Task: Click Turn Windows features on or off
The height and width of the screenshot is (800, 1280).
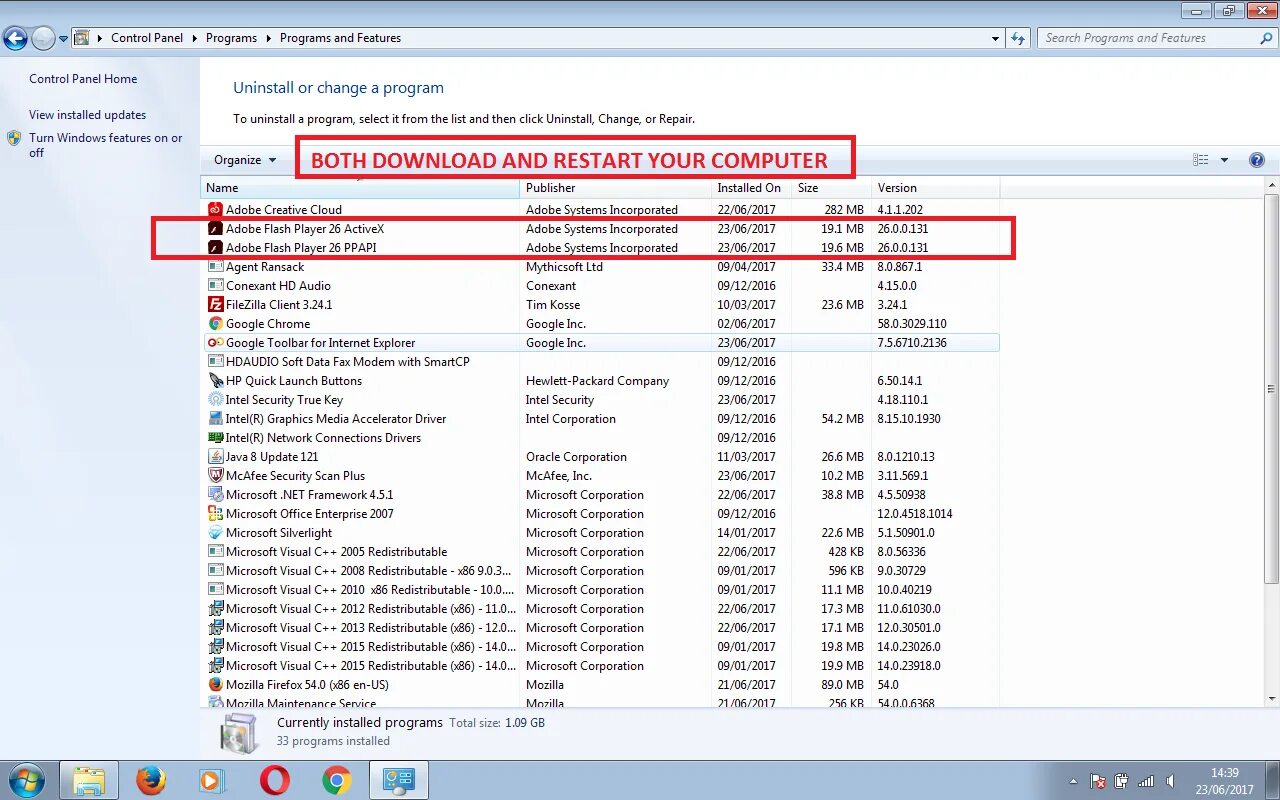Action: click(x=106, y=145)
